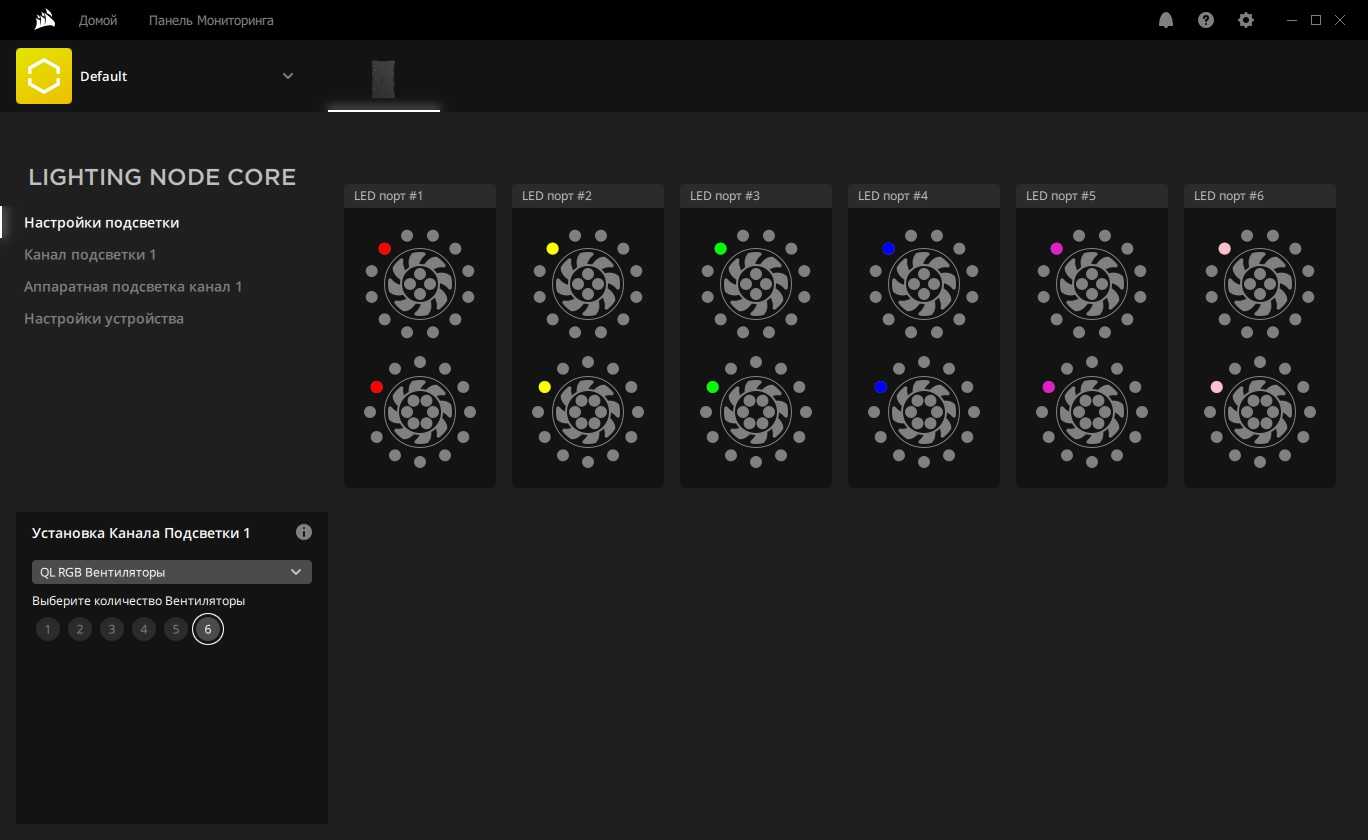The height and width of the screenshot is (840, 1368).
Task: Select fan count 1
Action: tap(48, 629)
